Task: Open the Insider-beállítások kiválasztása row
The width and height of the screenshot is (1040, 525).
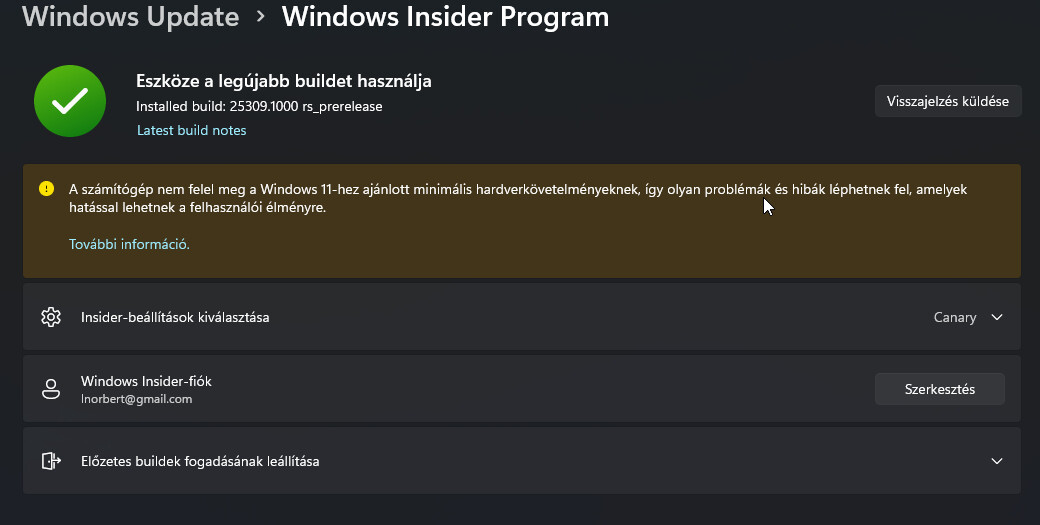Action: [521, 317]
